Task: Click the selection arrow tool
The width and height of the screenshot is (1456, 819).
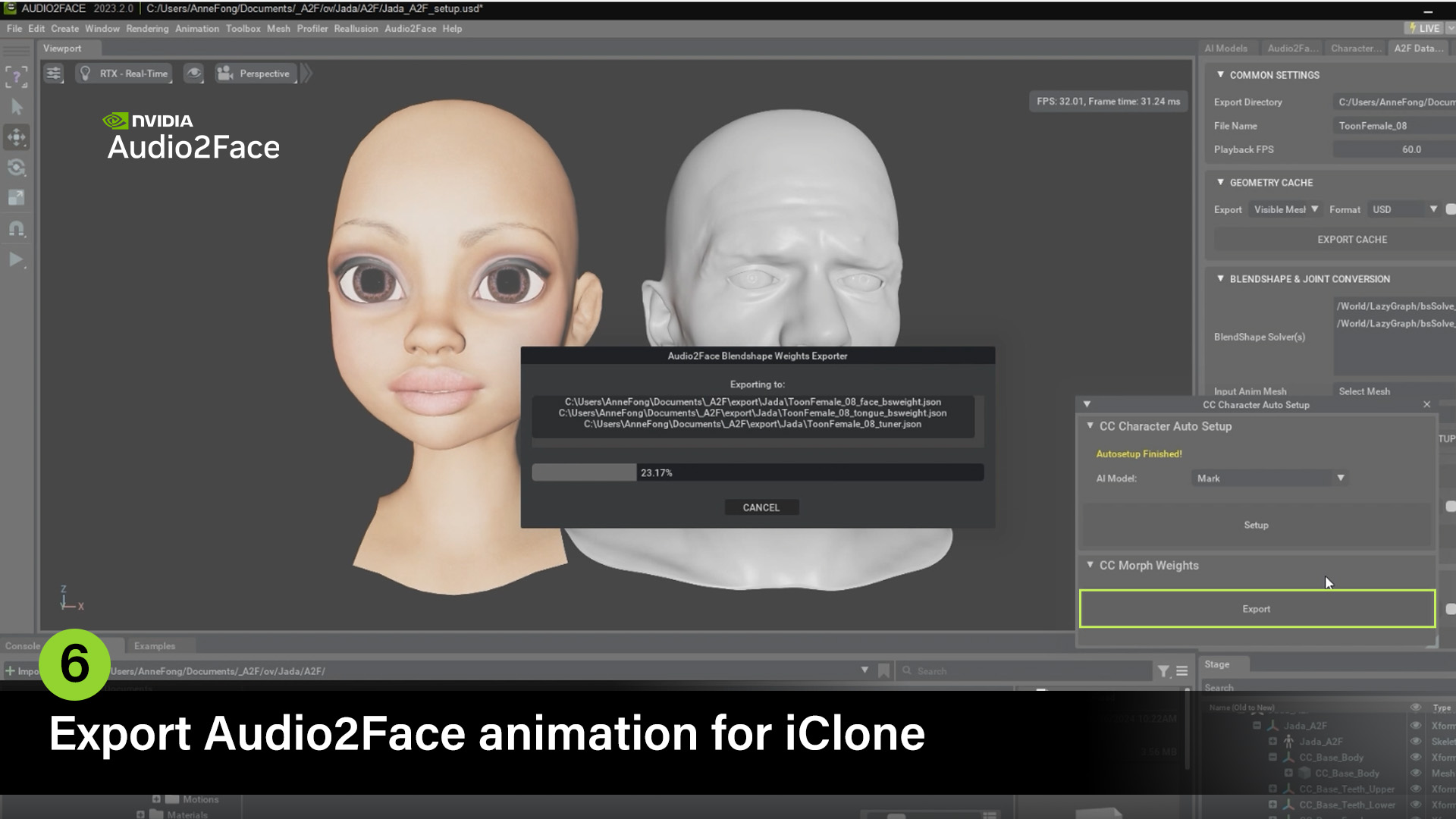Action: coord(17,107)
